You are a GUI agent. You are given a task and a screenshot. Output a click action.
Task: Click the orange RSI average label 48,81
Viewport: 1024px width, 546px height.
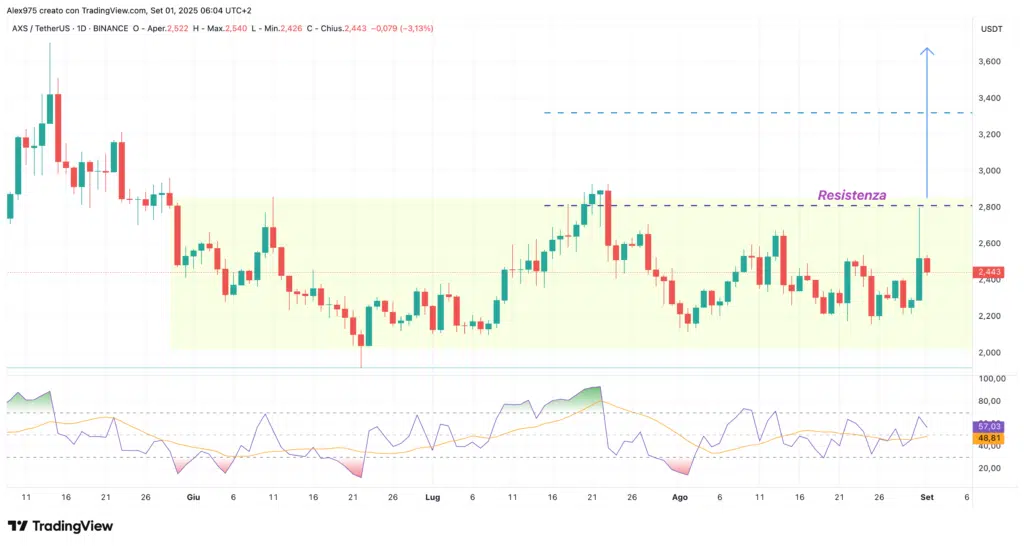point(993,438)
